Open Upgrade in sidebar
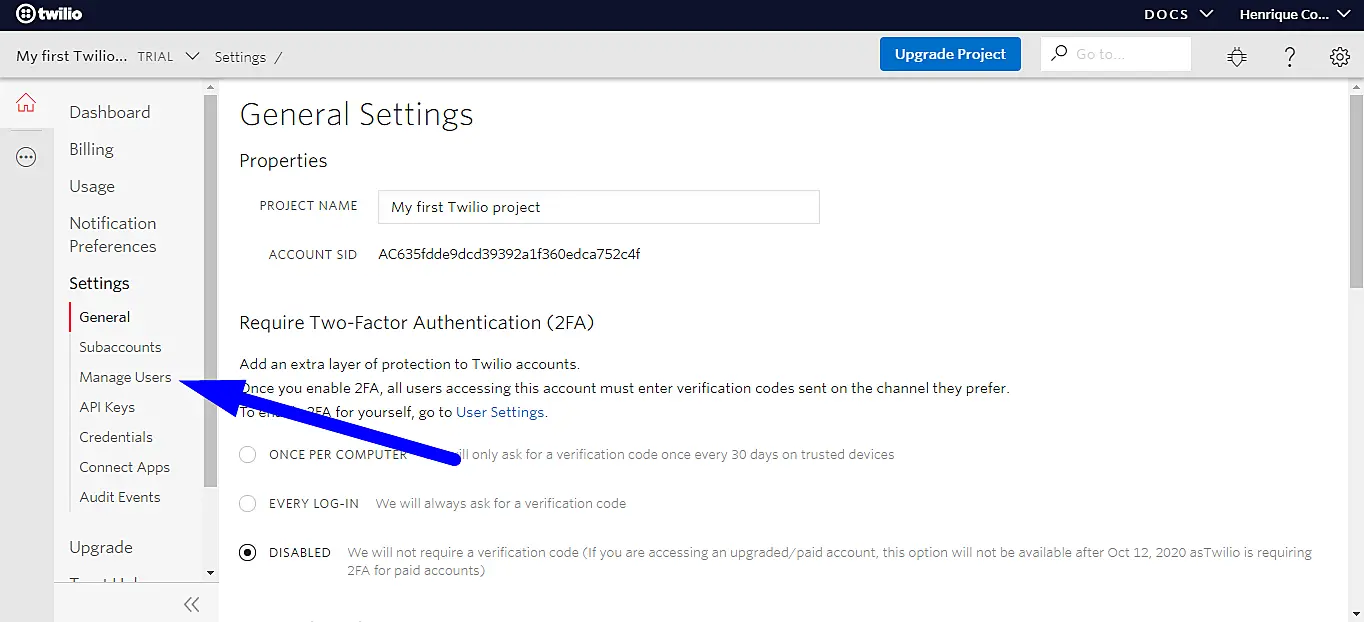The width and height of the screenshot is (1364, 622). (x=101, y=547)
